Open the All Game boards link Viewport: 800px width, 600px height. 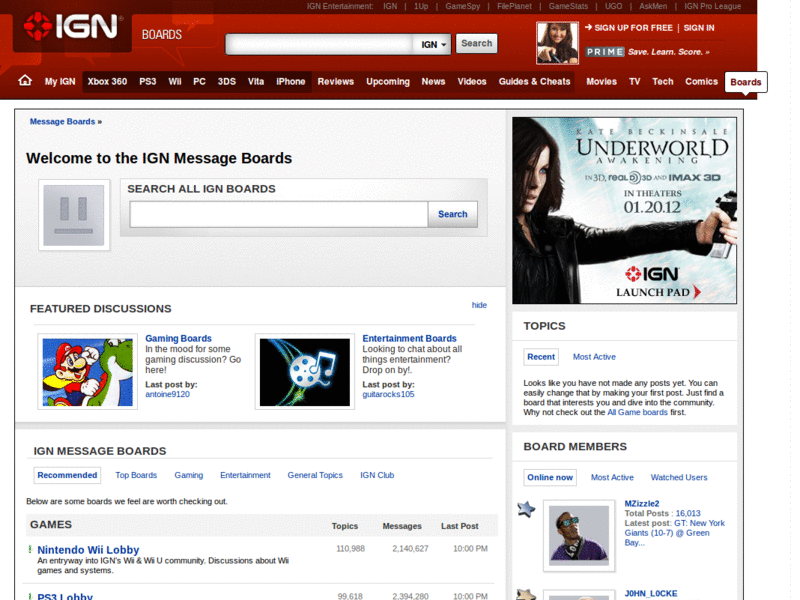click(x=637, y=412)
